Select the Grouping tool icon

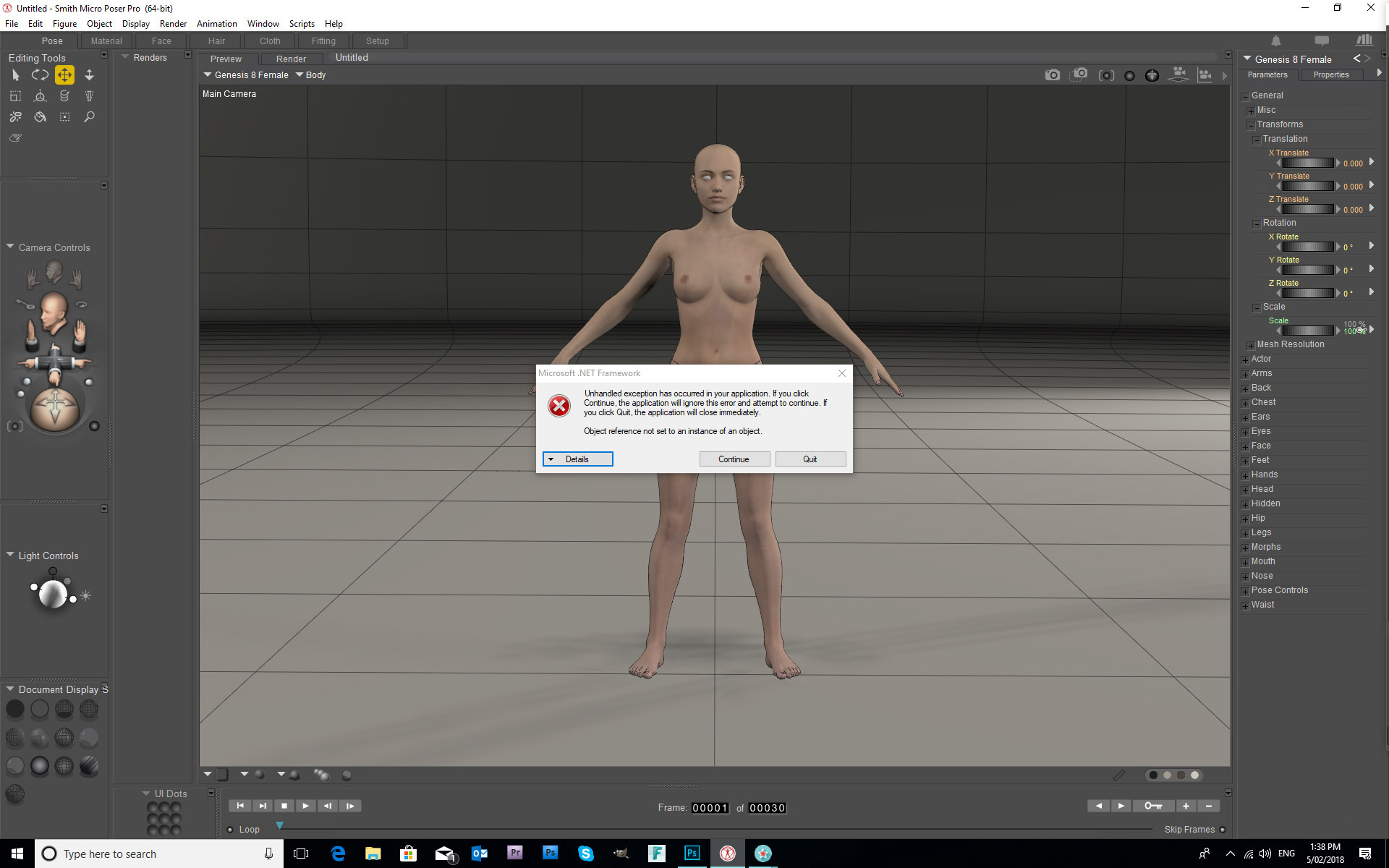click(64, 116)
